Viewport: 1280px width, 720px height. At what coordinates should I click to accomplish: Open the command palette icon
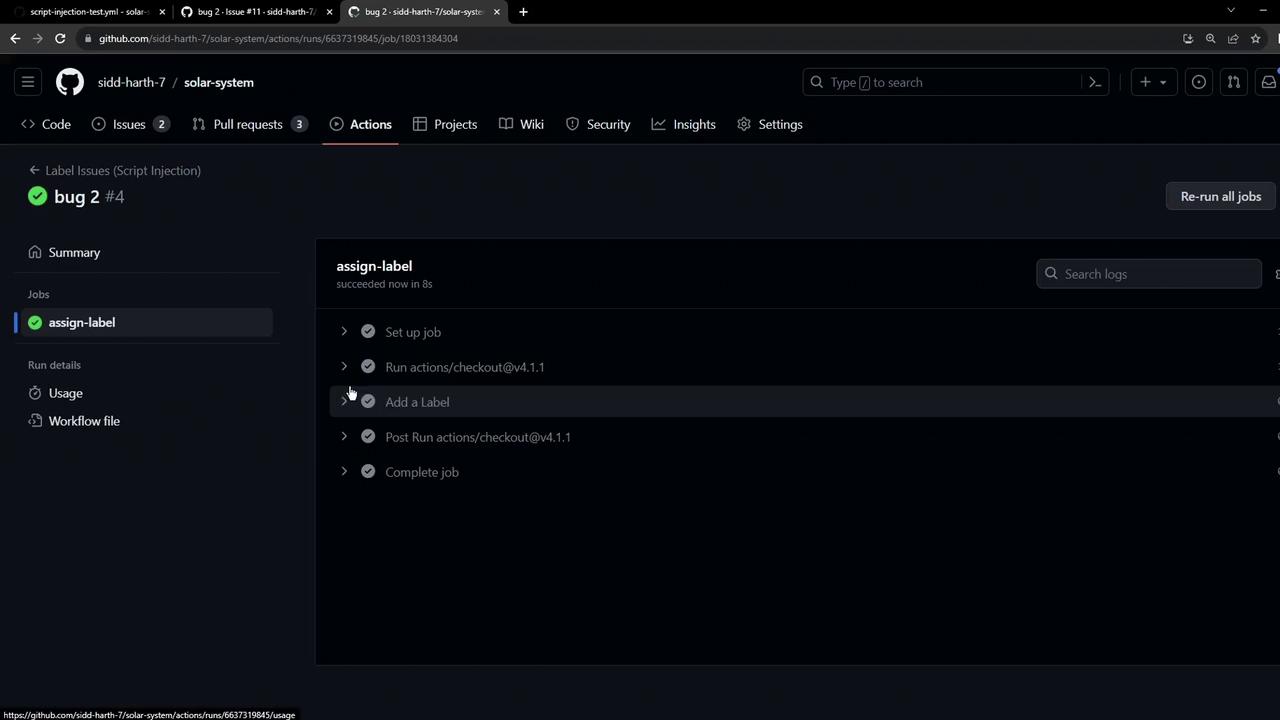tap(1095, 82)
